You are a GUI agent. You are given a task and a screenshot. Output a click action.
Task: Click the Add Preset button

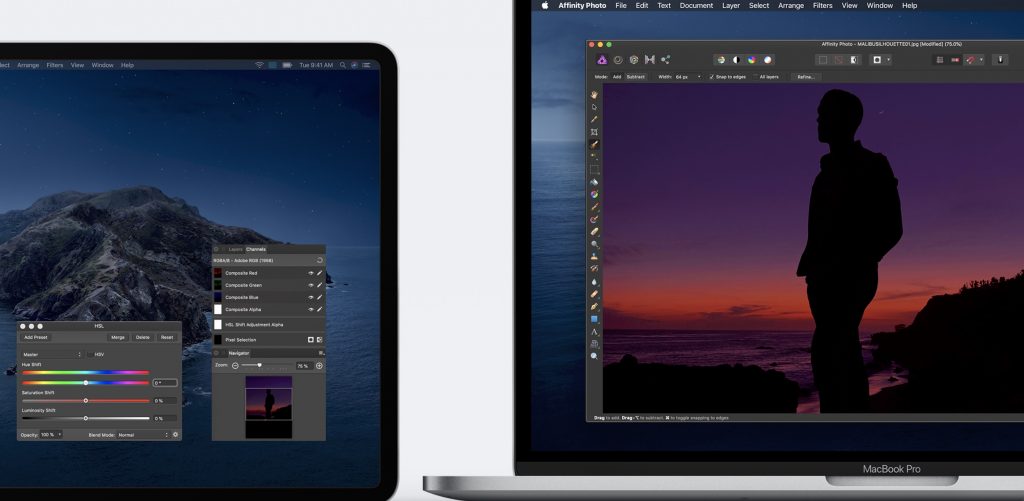pyautogui.click(x=35, y=337)
